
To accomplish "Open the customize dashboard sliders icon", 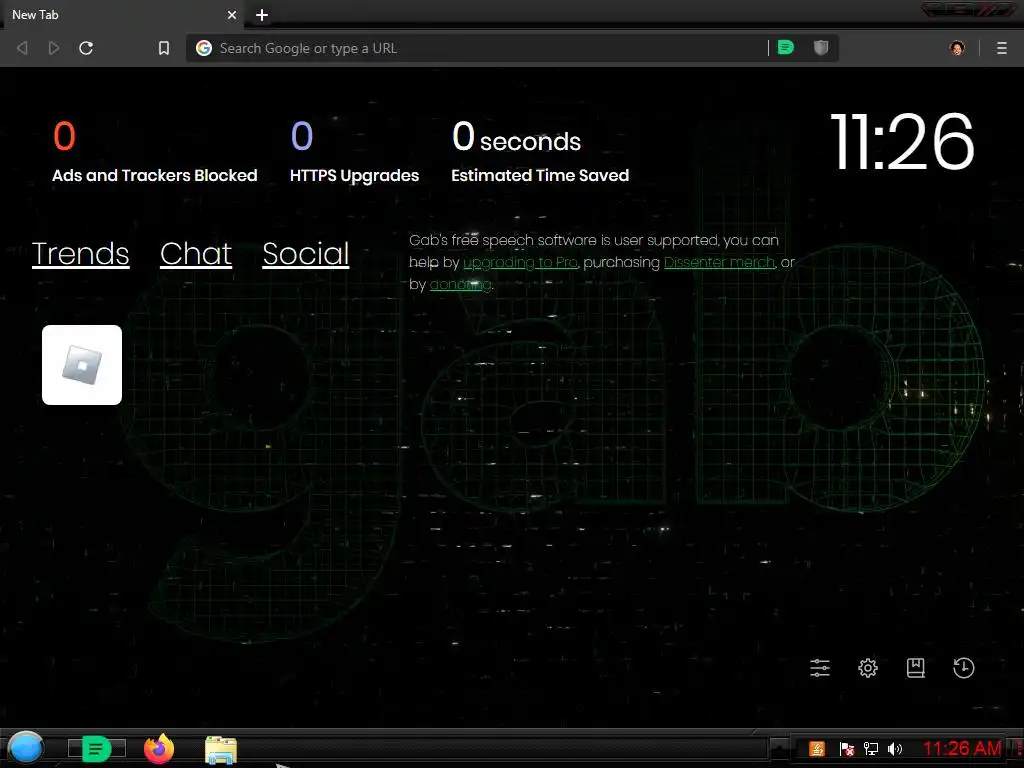I will pos(820,667).
